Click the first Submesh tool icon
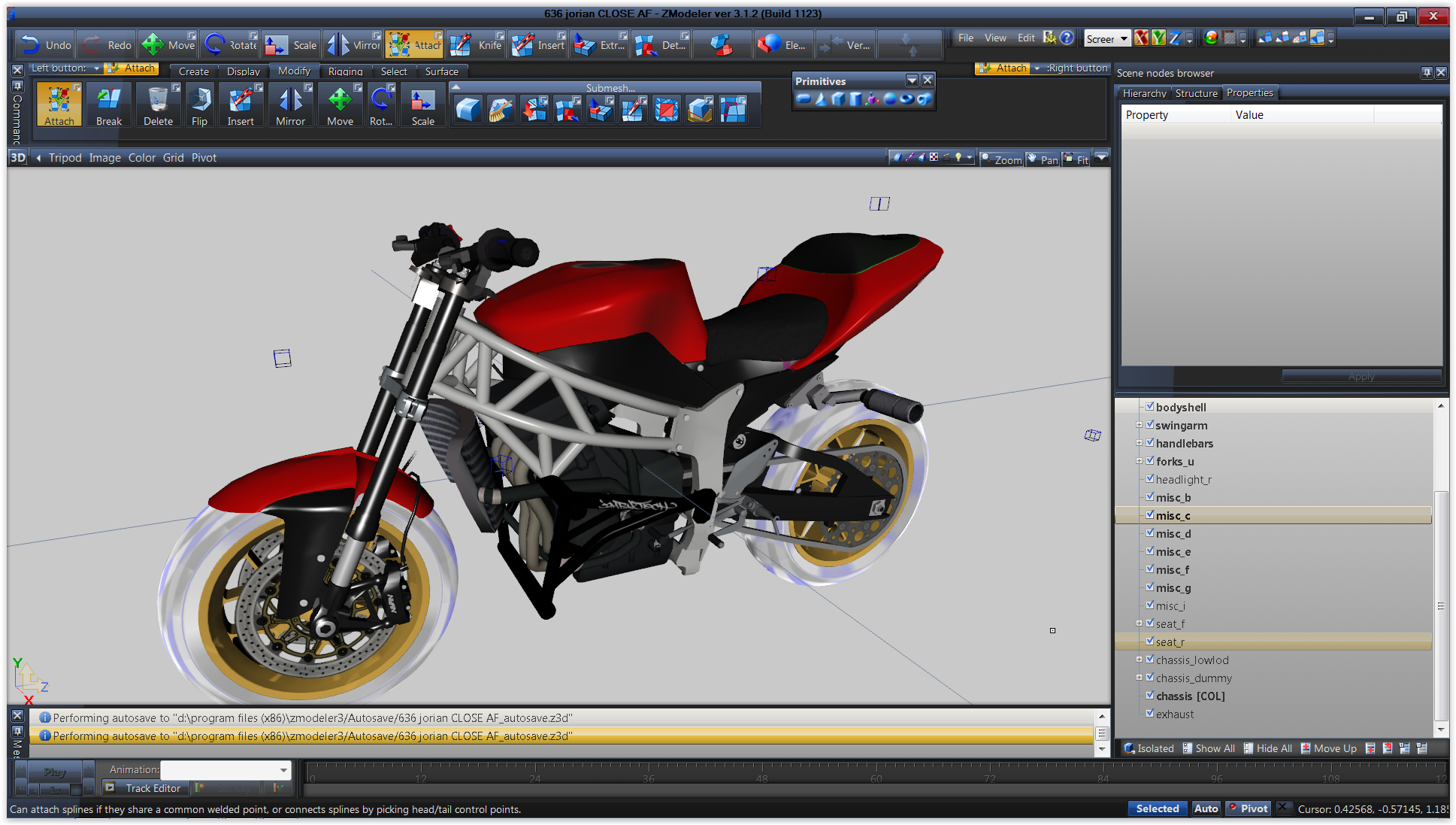This screenshot has width=1456, height=825. pos(468,110)
